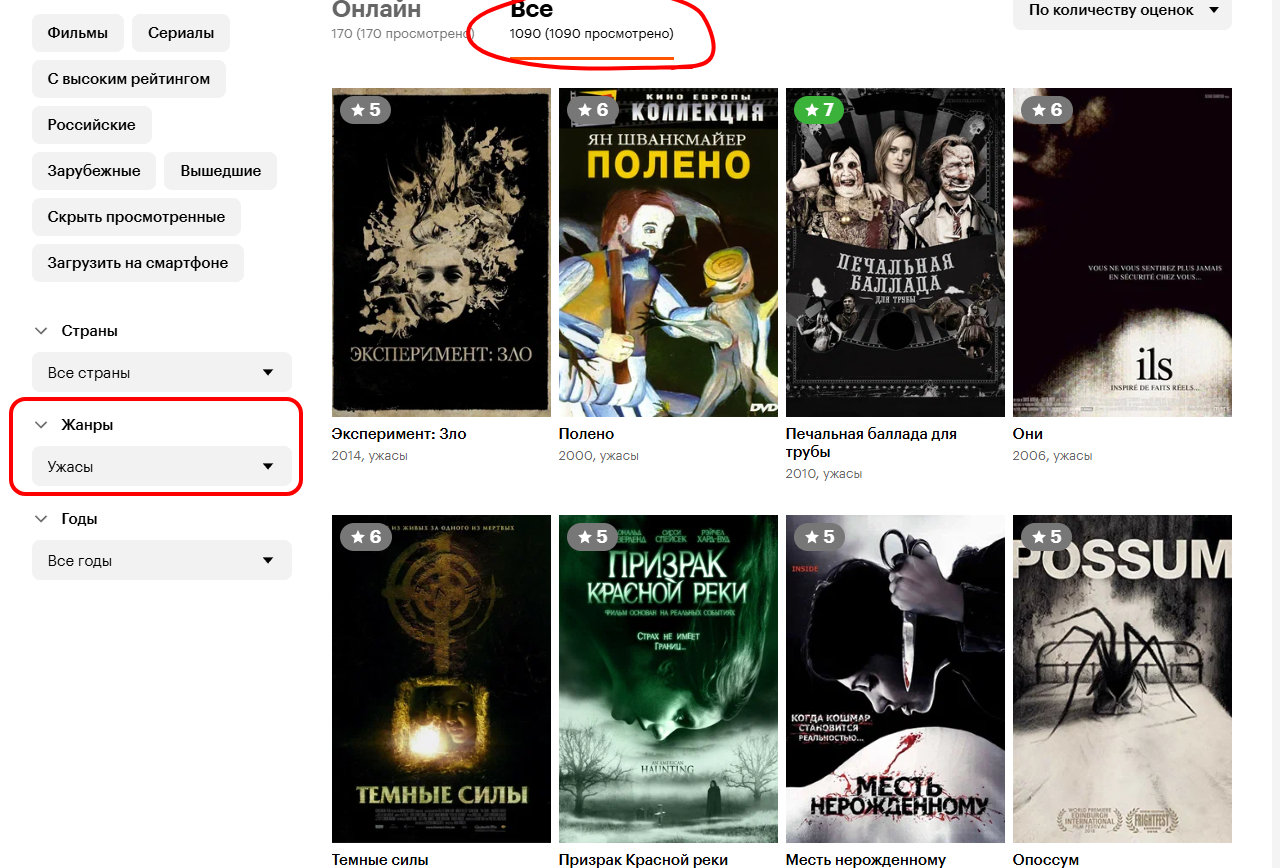Click the Жанры section label
Viewport: 1280px width, 868px height.
click(88, 425)
